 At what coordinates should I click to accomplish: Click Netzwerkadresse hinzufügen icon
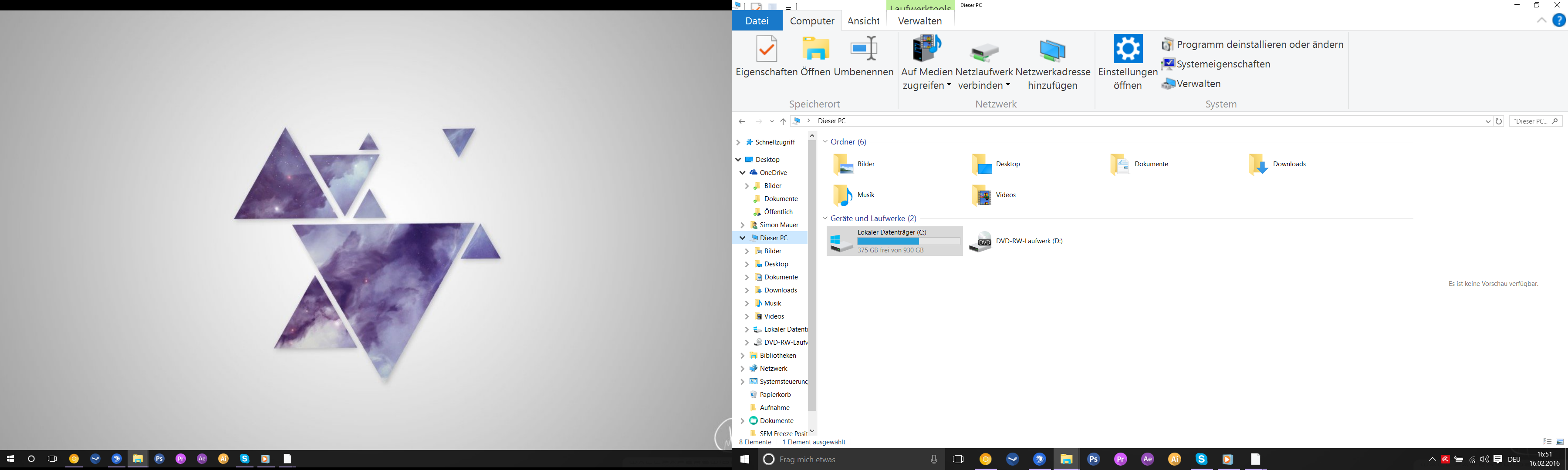(x=1052, y=50)
